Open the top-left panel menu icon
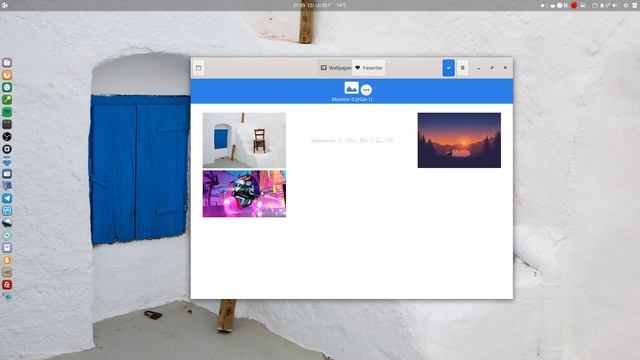Screen dimensions: 640x360 (4, 5)
